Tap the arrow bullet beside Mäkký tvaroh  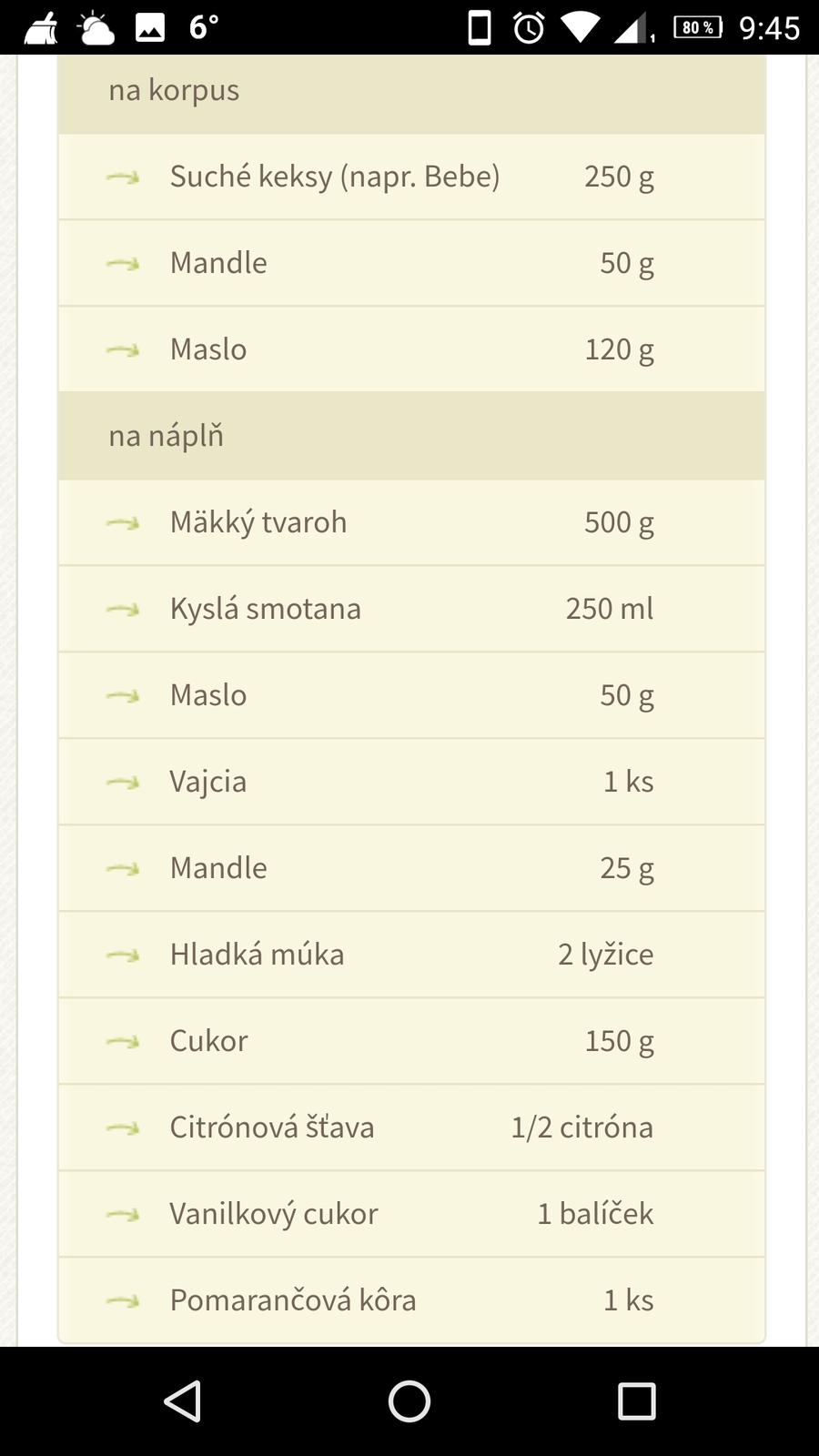point(123,522)
